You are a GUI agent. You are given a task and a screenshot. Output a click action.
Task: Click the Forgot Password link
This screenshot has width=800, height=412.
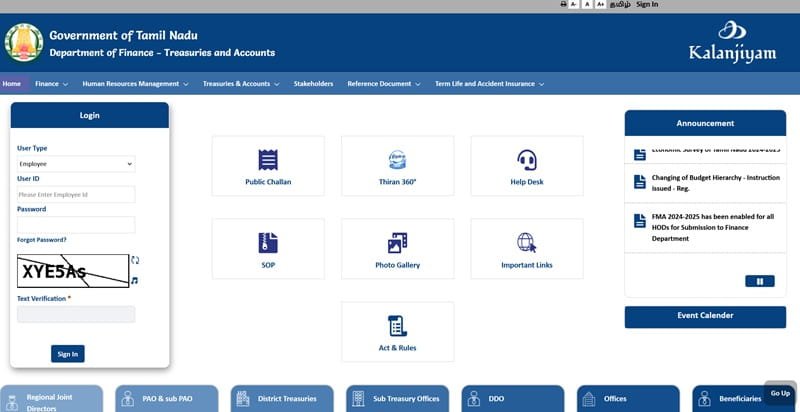pos(42,240)
